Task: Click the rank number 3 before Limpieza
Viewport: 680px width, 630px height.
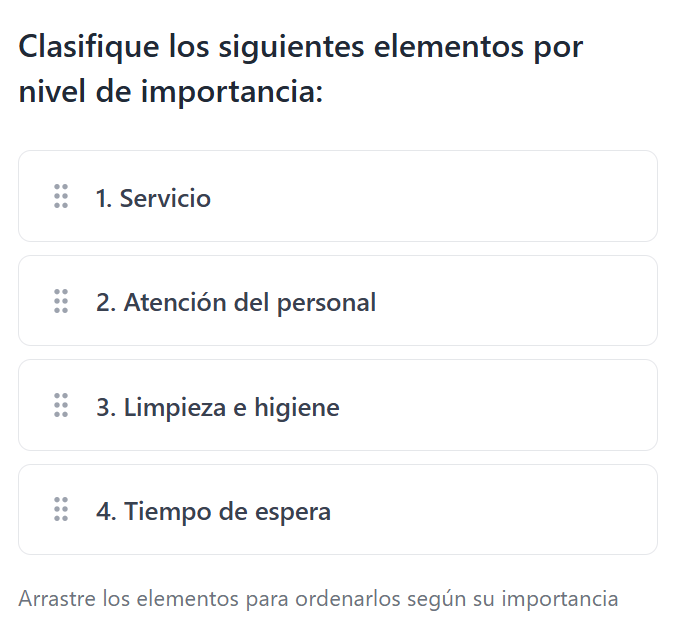Action: click(104, 407)
